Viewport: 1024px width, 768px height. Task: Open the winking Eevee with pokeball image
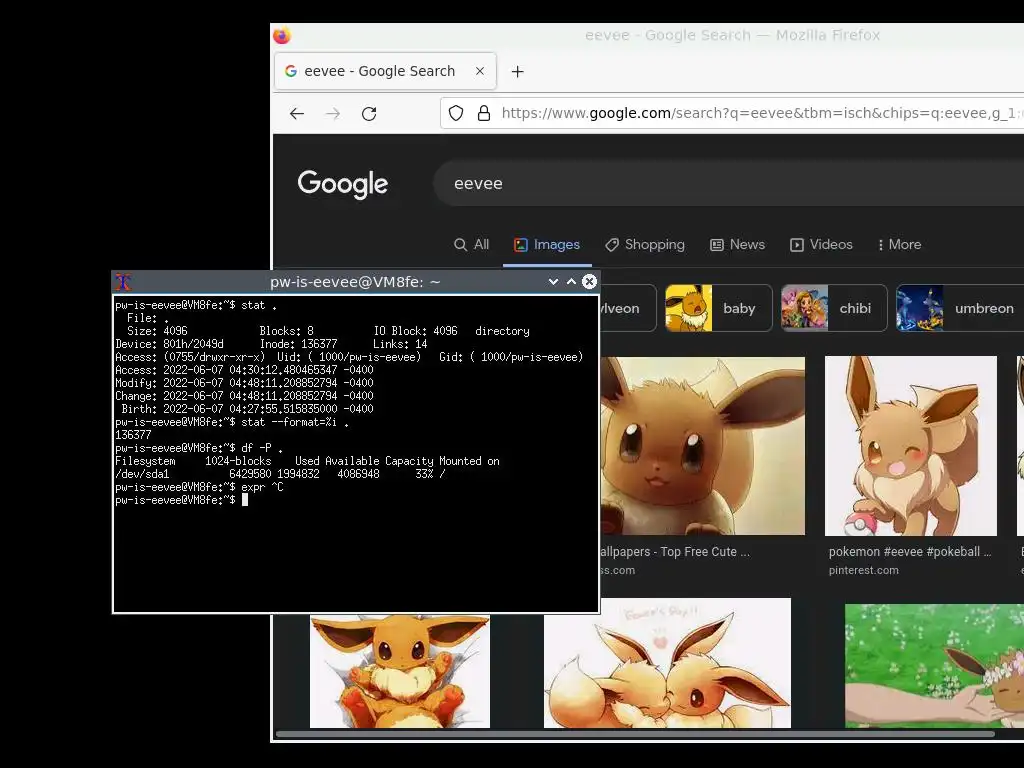click(x=910, y=445)
